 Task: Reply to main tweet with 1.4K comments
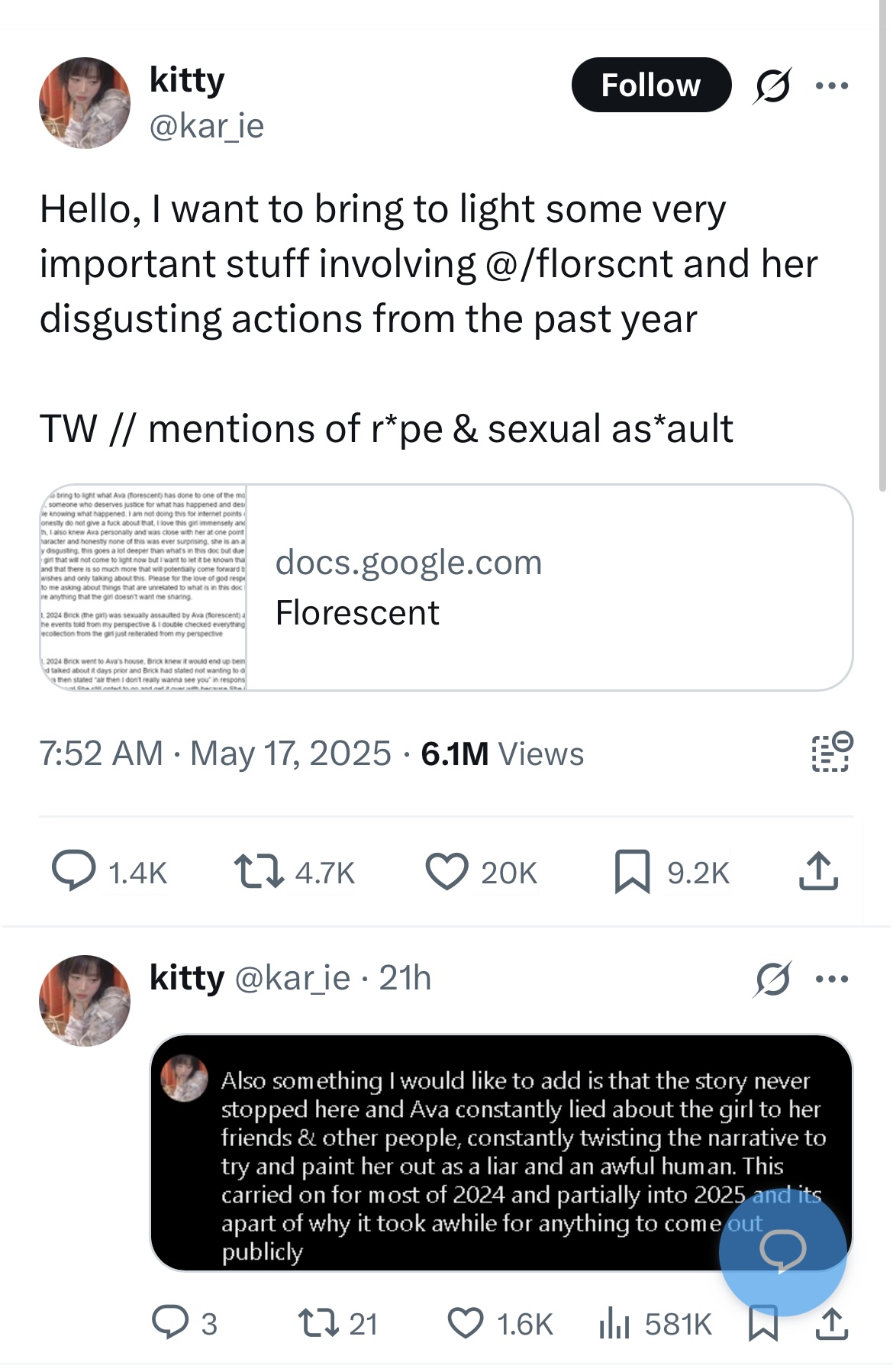pyautogui.click(x=109, y=872)
